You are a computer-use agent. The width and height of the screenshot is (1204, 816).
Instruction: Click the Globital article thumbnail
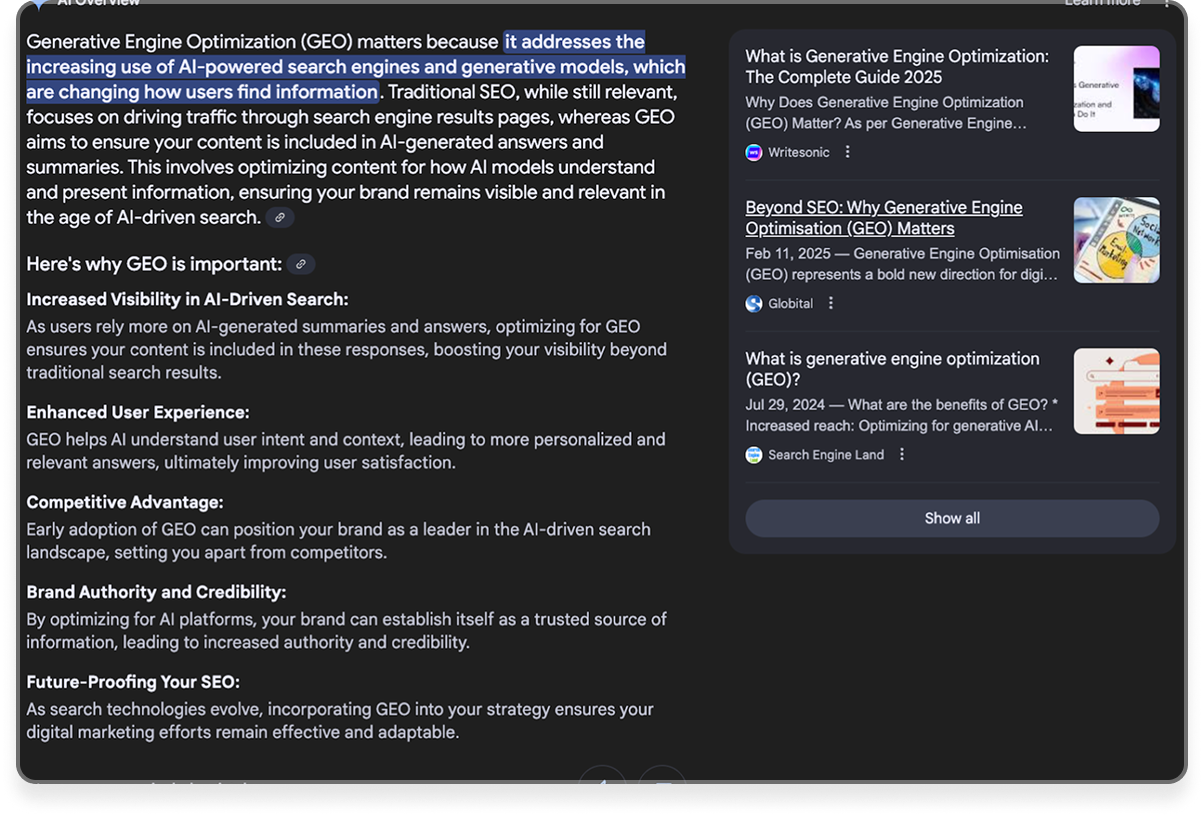click(x=1116, y=240)
